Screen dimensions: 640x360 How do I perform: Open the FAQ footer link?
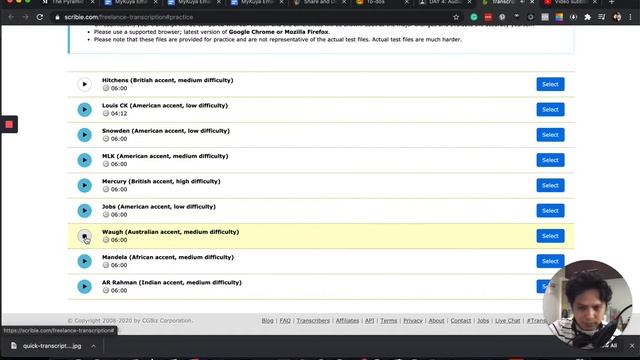pos(285,320)
